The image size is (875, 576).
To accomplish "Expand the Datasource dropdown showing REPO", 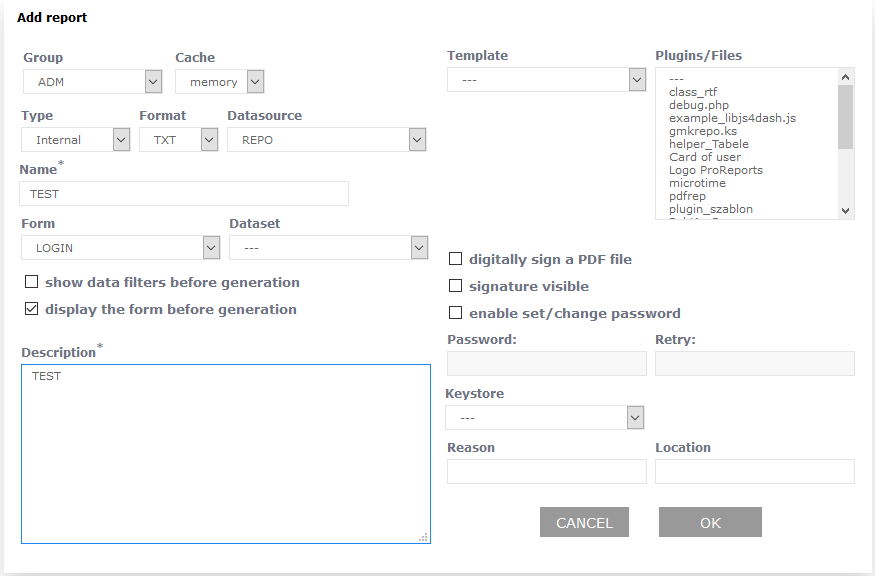I will [327, 140].
